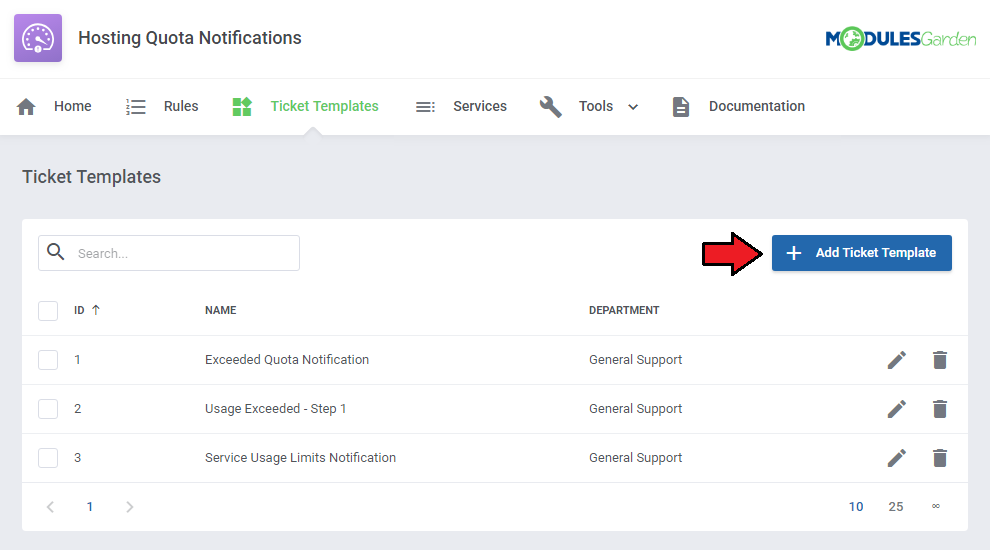This screenshot has width=990, height=550.
Task: Click the Documentation file icon
Action: (681, 107)
